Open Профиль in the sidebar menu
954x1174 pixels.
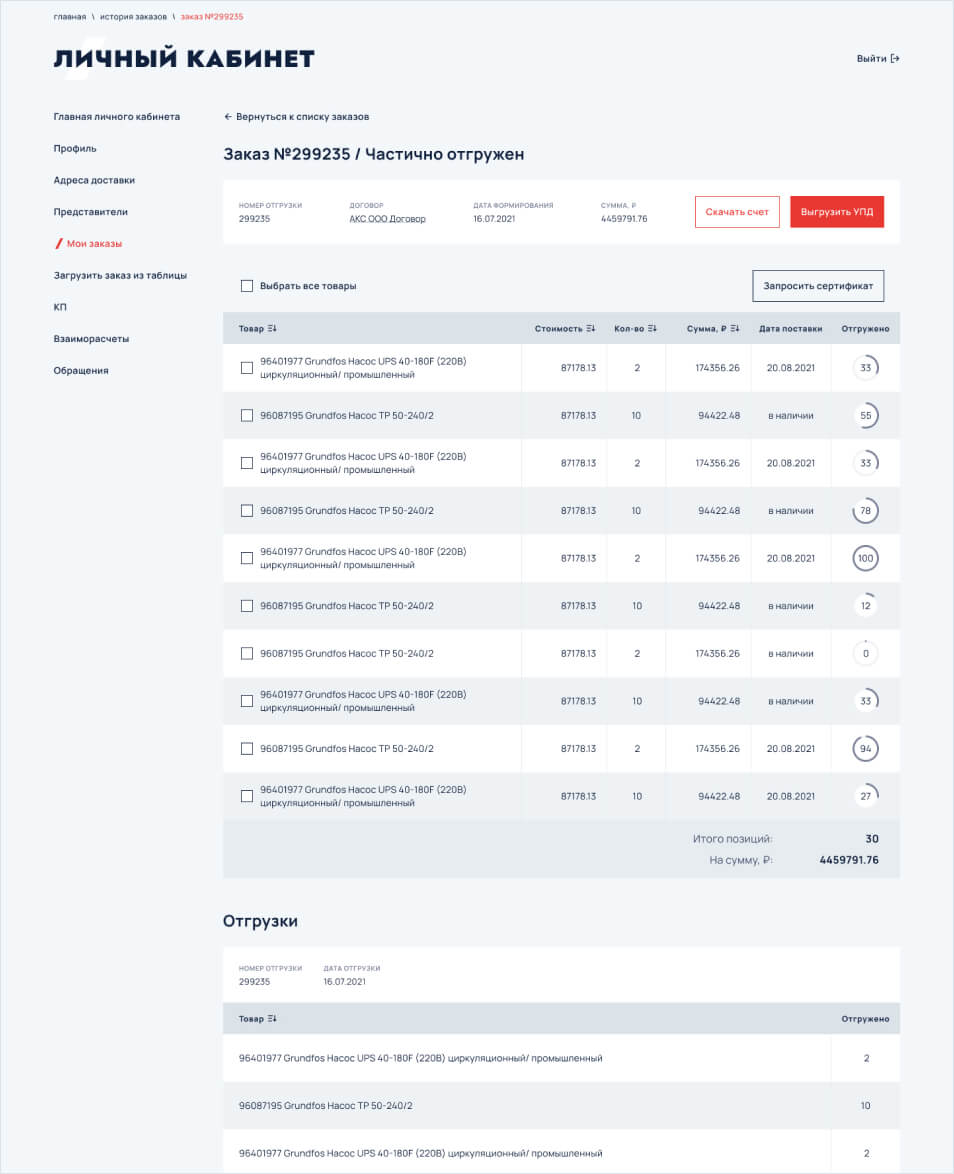[75, 148]
